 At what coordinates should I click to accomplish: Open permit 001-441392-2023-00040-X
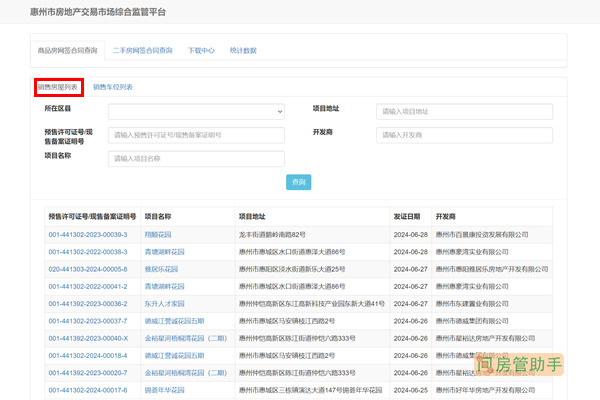tap(88, 338)
